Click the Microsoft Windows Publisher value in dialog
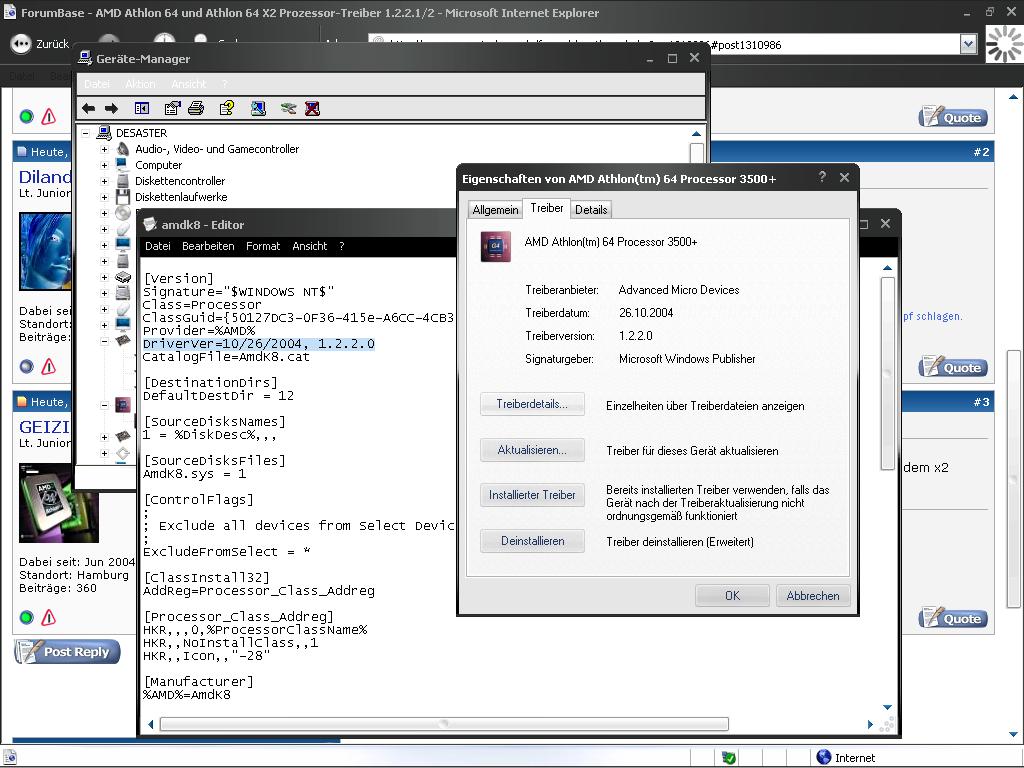1024x768 pixels. [687, 359]
